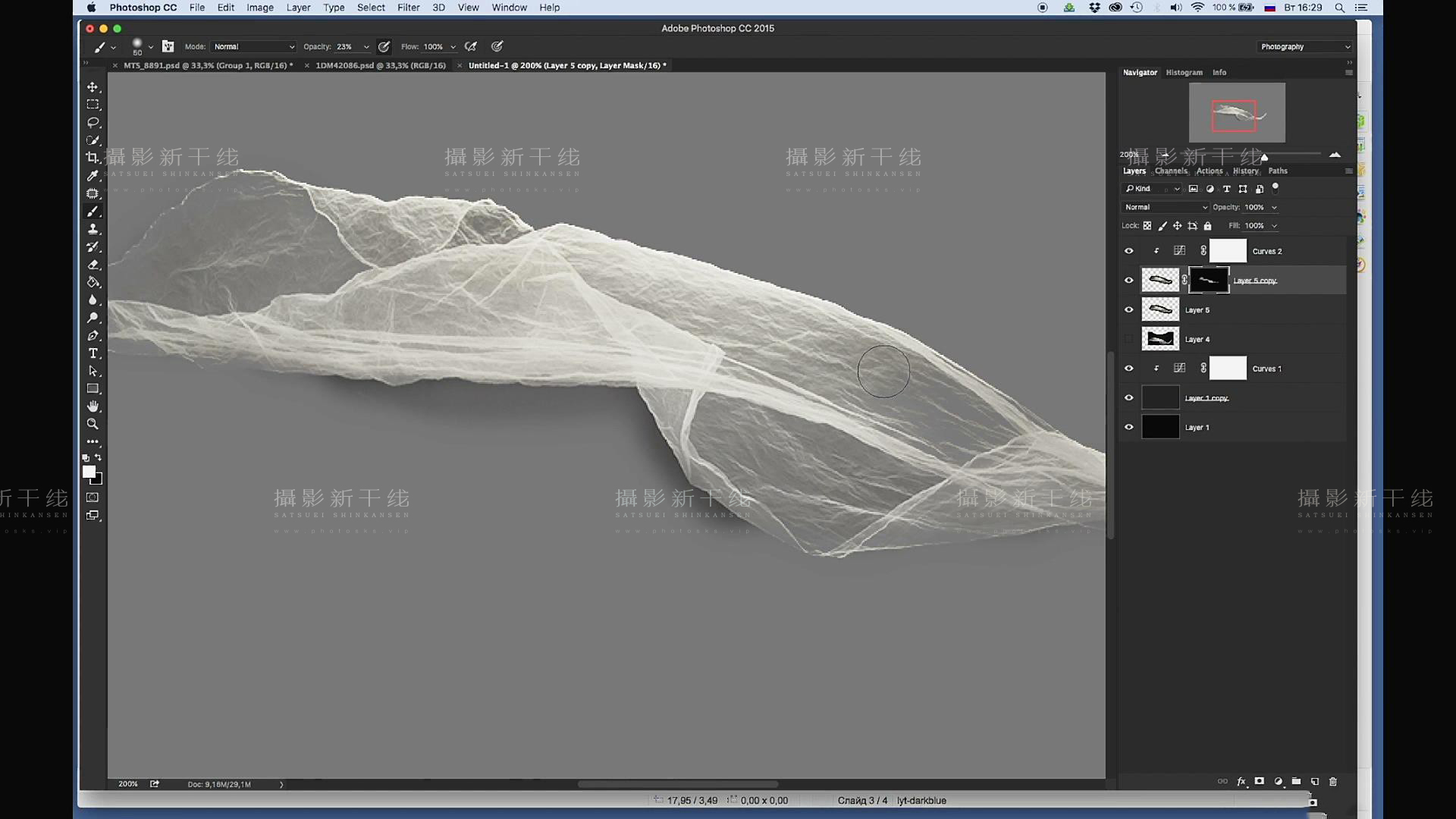Select the Rectangle shape tool
This screenshot has width=1456, height=819.
click(93, 389)
